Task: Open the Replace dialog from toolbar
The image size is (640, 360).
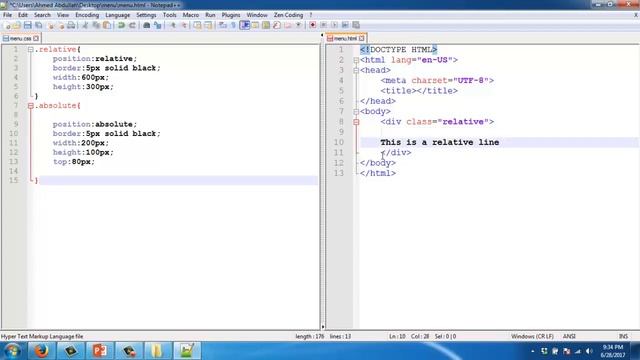Action: 158,25
